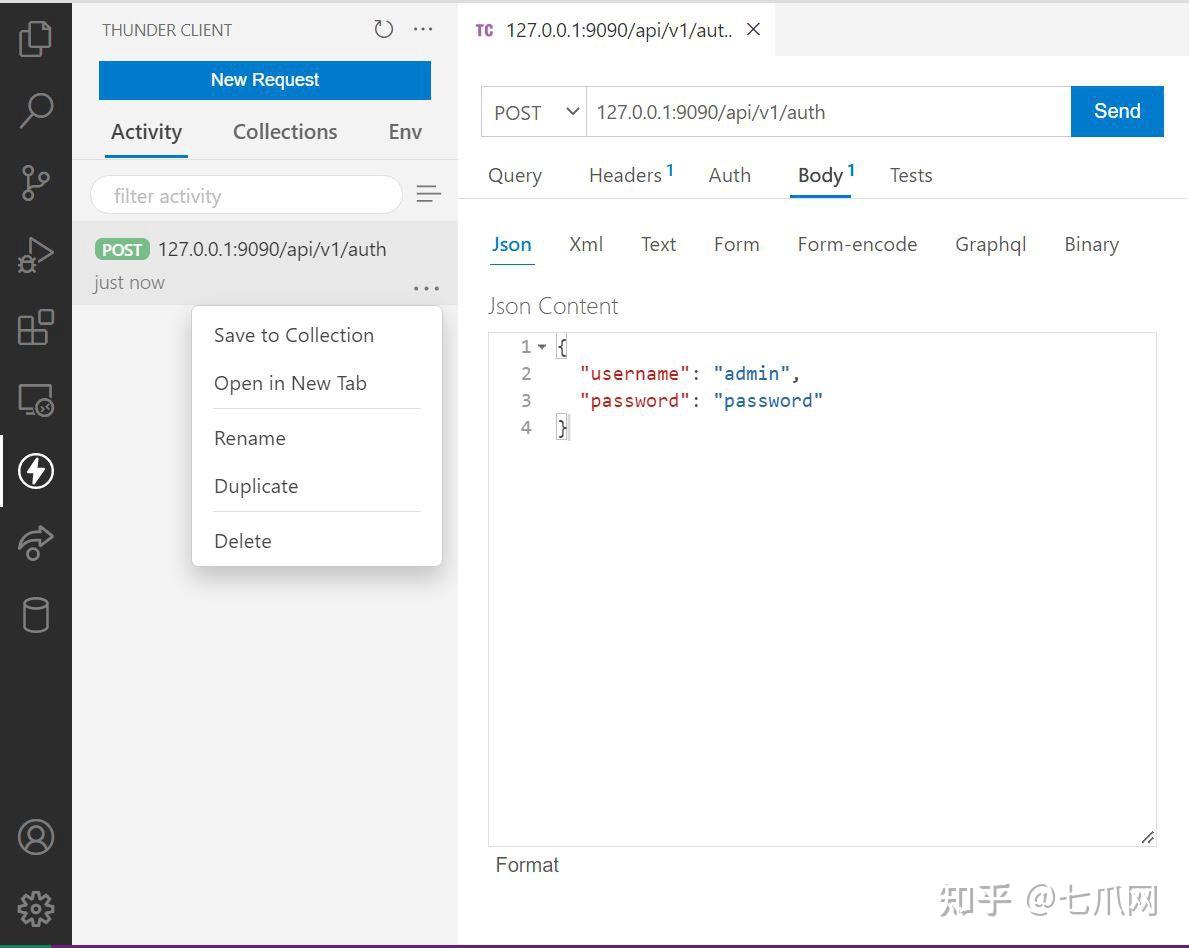
Task: Refresh the Thunder Client activity list
Action: tap(383, 29)
